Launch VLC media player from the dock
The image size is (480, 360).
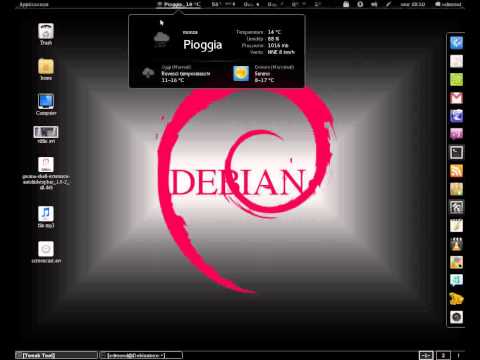coord(456,244)
